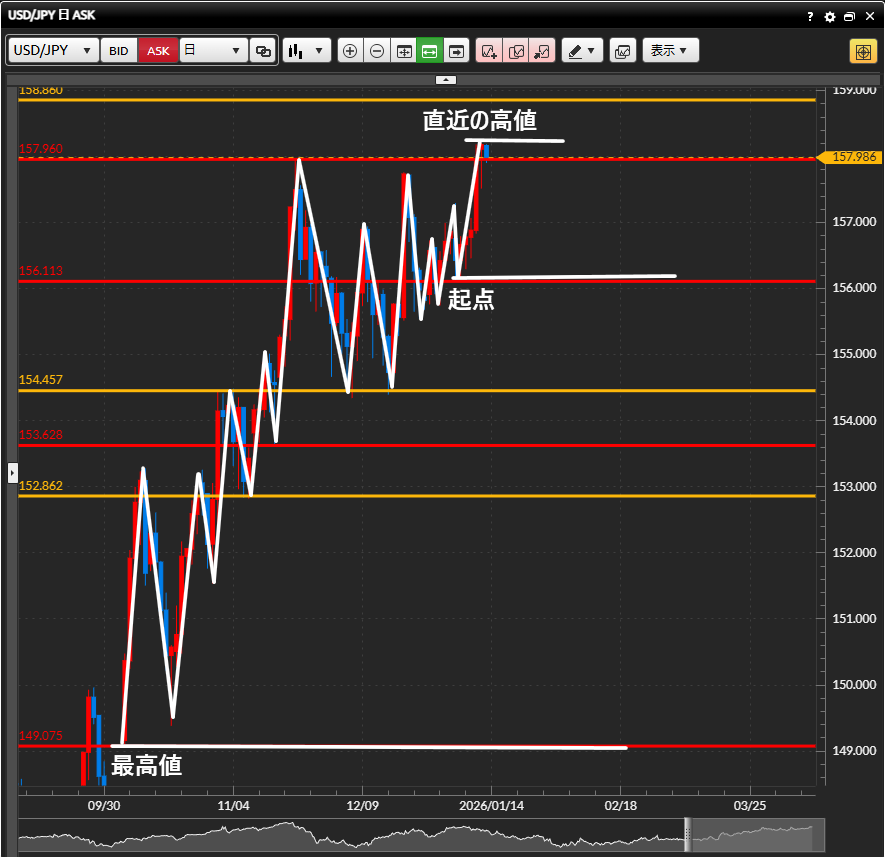Screen dimensions: 885x857
Task: Collapse the toolbar with the up arrow
Action: click(446, 79)
